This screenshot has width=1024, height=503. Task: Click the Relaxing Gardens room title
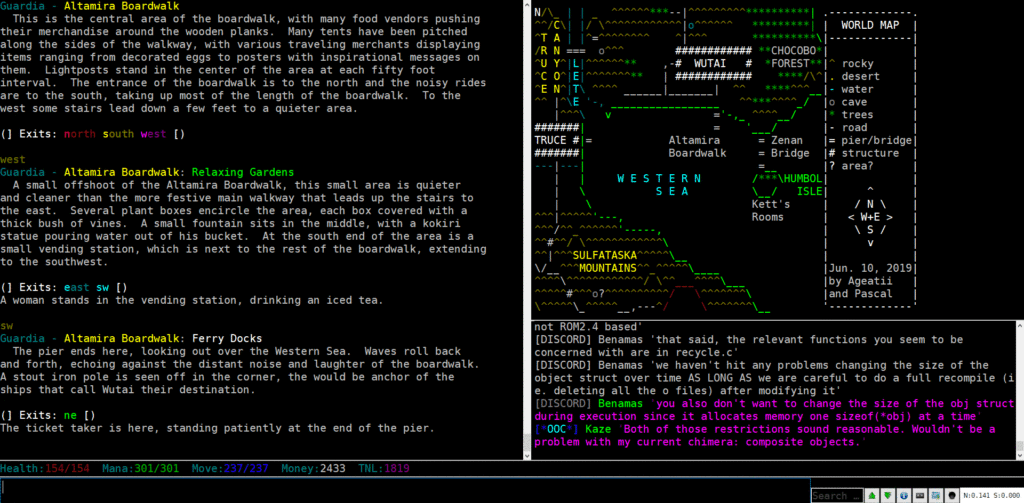click(243, 172)
